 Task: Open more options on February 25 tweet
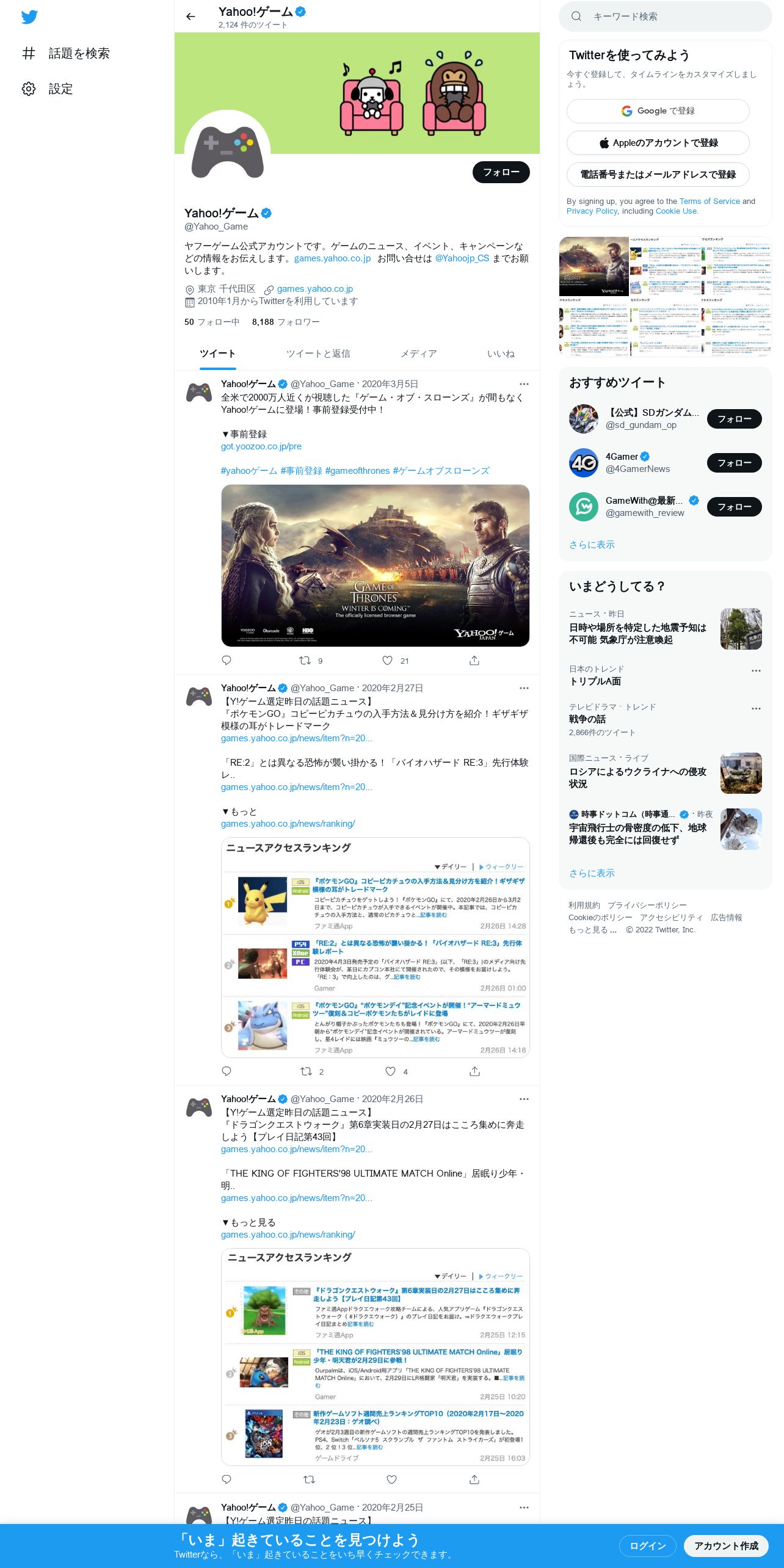click(524, 1508)
